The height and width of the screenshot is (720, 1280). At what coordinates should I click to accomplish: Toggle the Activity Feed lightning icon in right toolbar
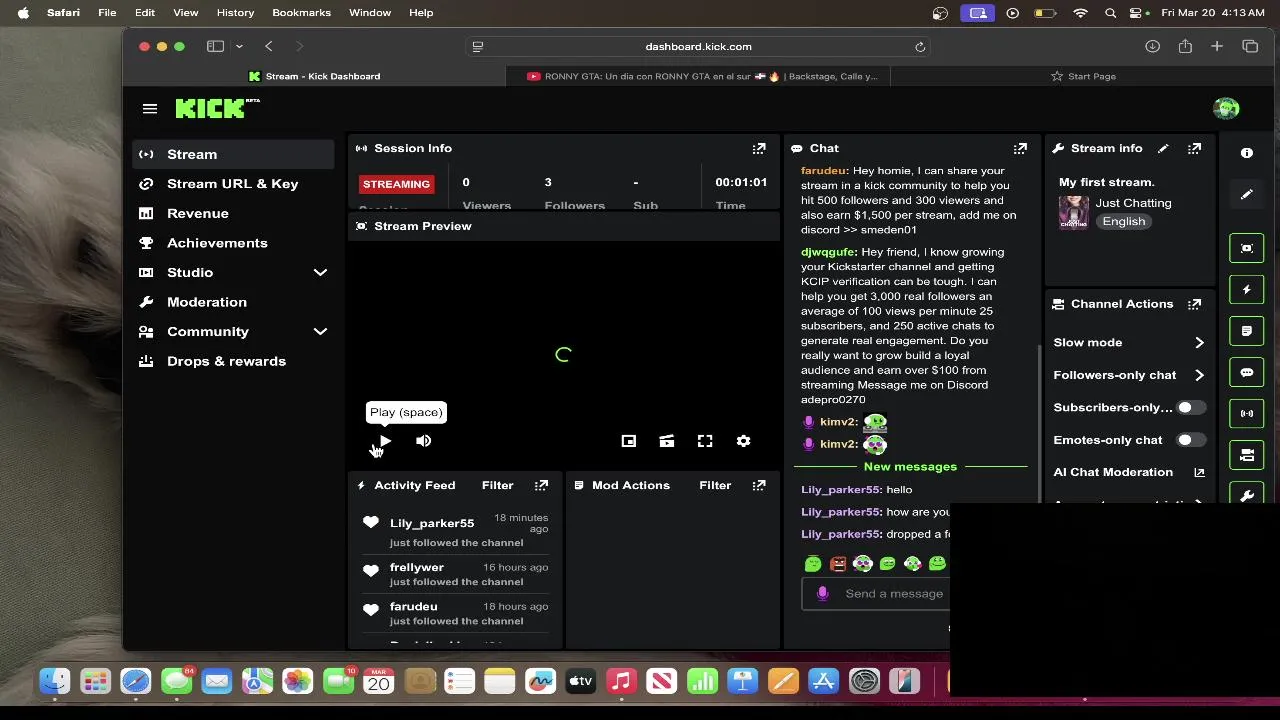[1247, 290]
